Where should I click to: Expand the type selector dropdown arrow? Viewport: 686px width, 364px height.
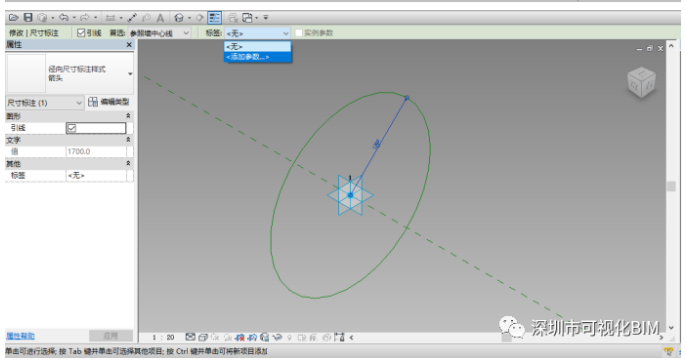click(x=130, y=74)
